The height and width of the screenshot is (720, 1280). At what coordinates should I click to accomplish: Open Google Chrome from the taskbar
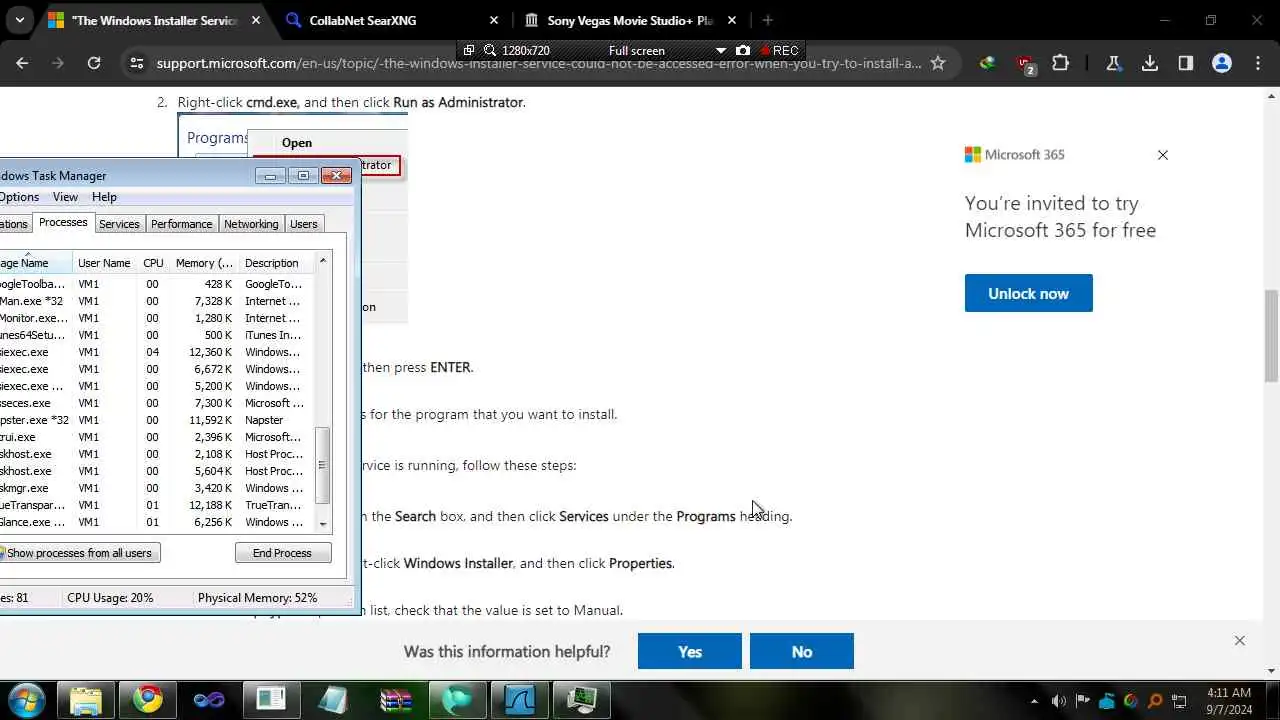pyautogui.click(x=148, y=699)
